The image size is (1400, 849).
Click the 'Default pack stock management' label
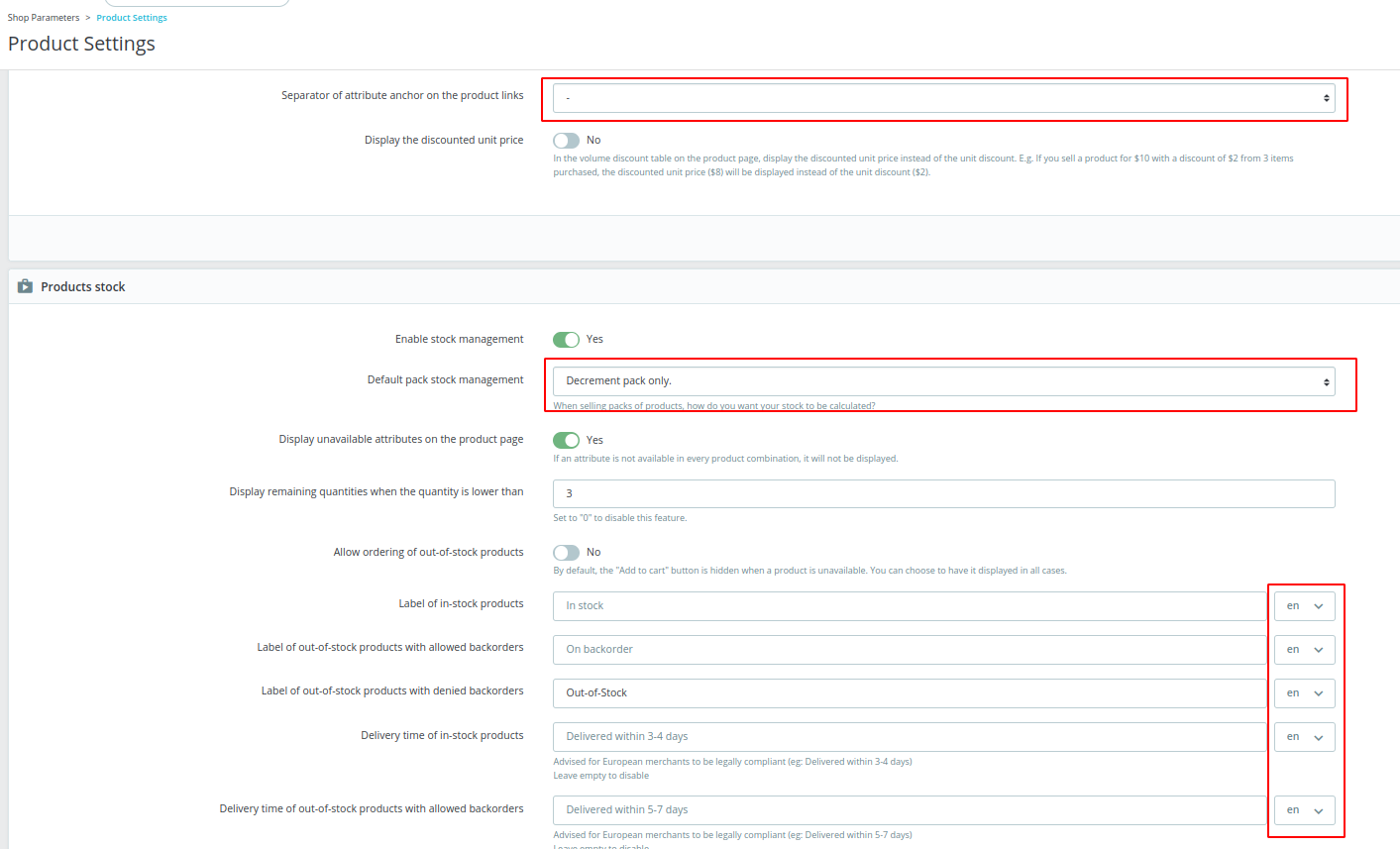click(445, 379)
